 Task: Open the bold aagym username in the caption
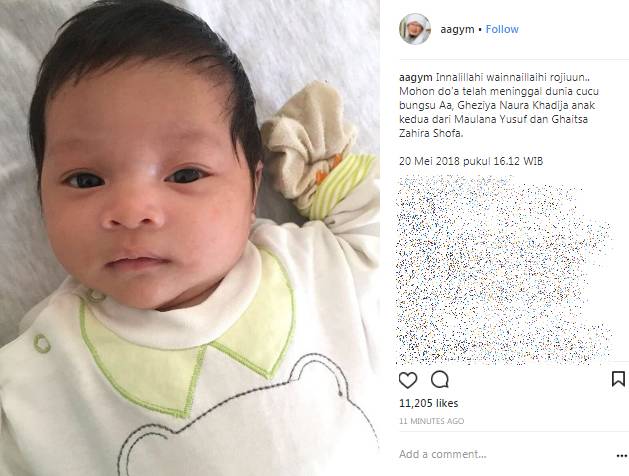pyautogui.click(x=416, y=77)
